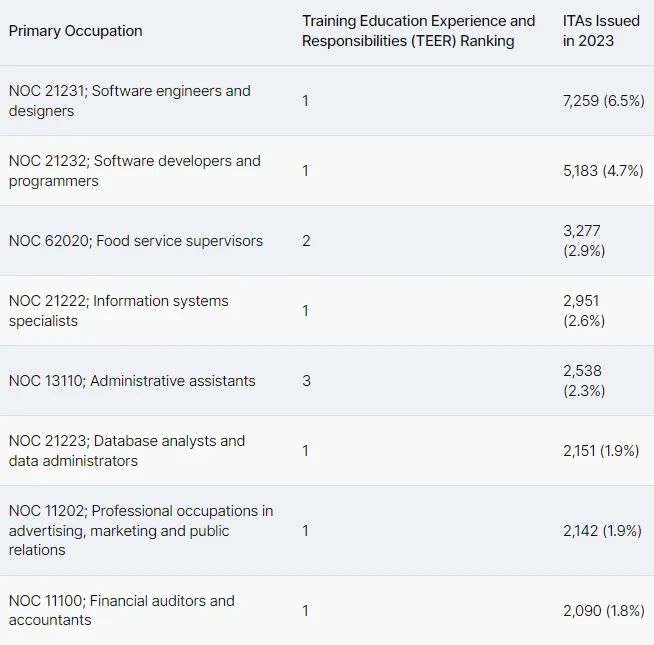Select NOC 13110 Administrative assistants cell

(132, 381)
